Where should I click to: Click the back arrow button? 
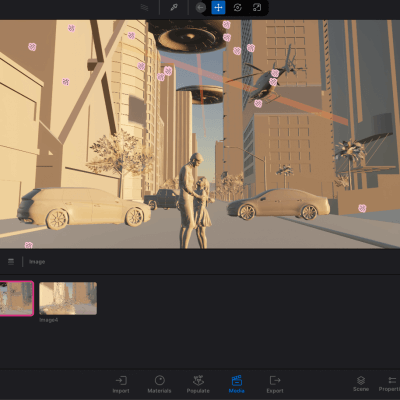pyautogui.click(x=201, y=8)
